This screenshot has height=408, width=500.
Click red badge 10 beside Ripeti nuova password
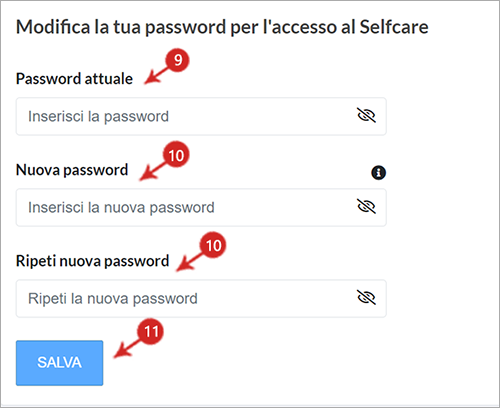click(213, 246)
